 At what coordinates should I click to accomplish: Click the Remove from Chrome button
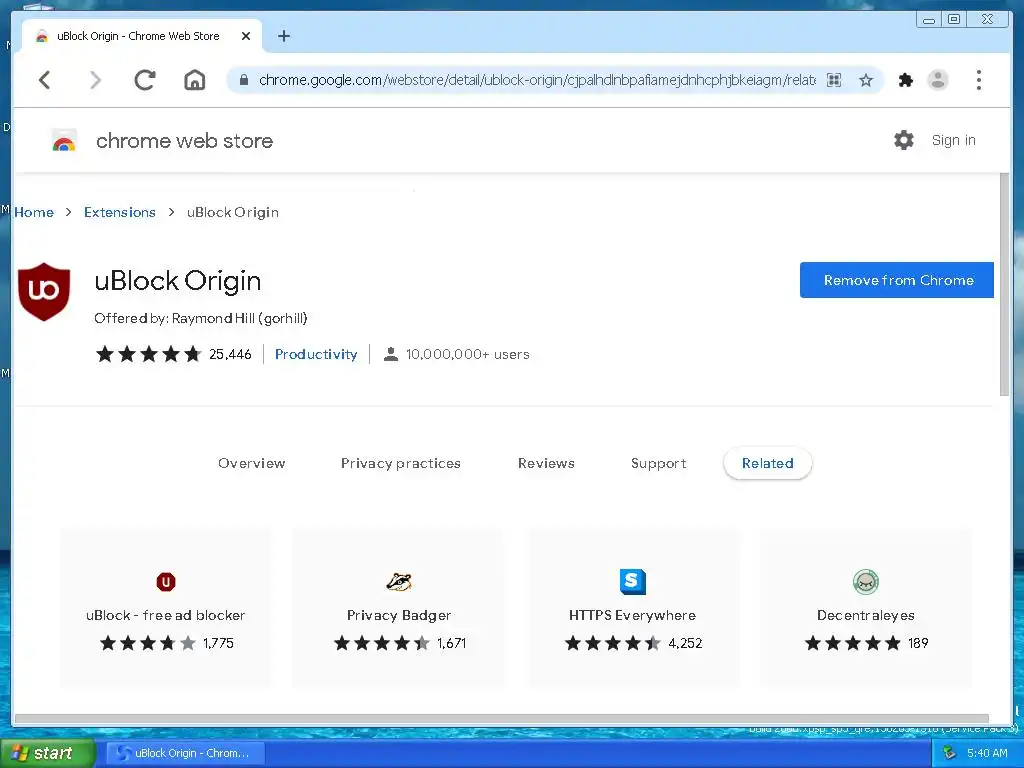point(897,280)
